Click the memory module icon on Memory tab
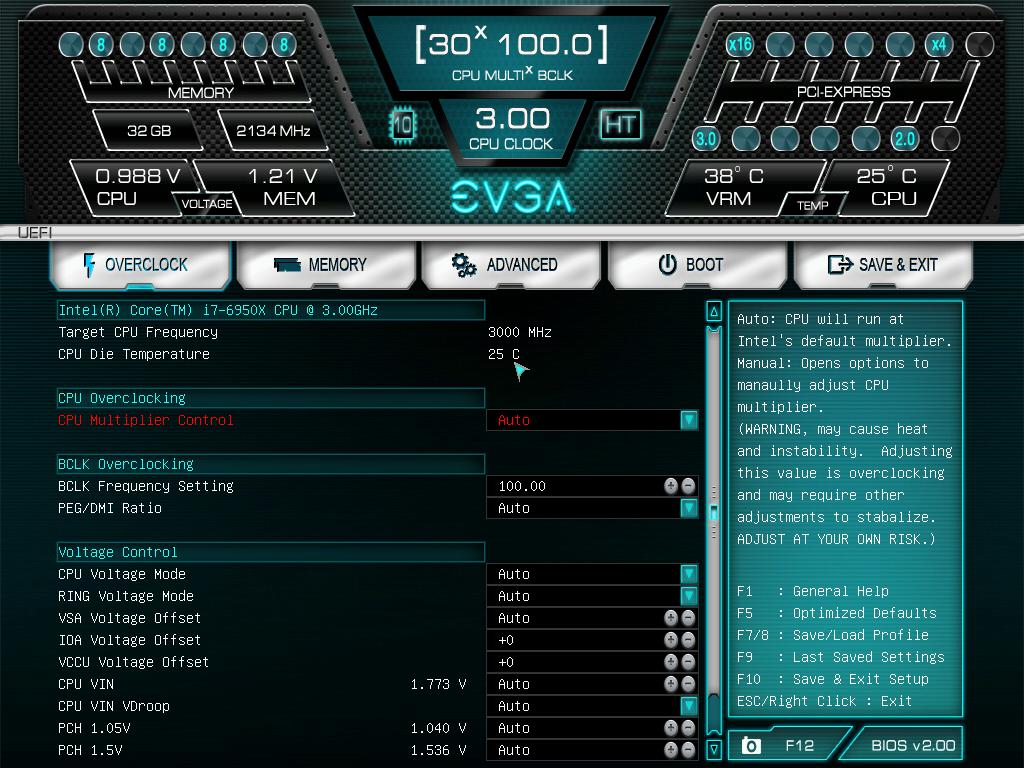The height and width of the screenshot is (768, 1024). click(287, 263)
